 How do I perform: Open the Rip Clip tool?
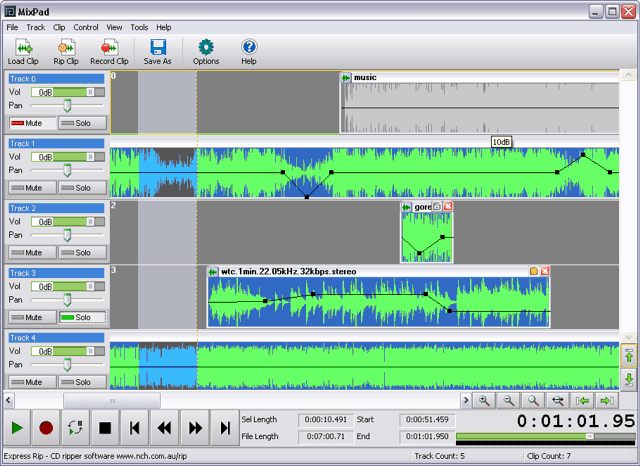pyautogui.click(x=66, y=51)
